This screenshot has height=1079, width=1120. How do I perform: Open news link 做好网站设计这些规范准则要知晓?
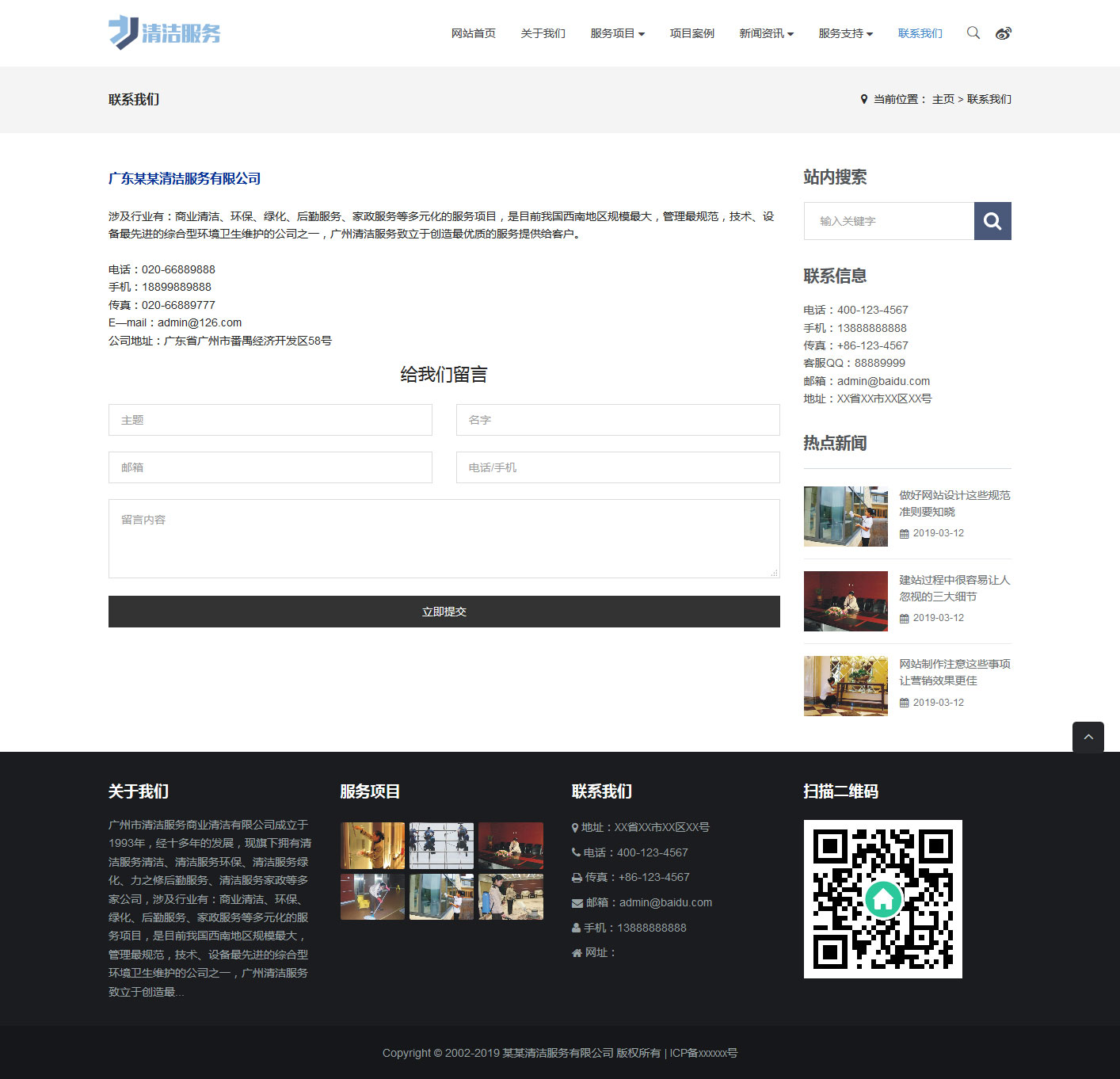pos(954,503)
